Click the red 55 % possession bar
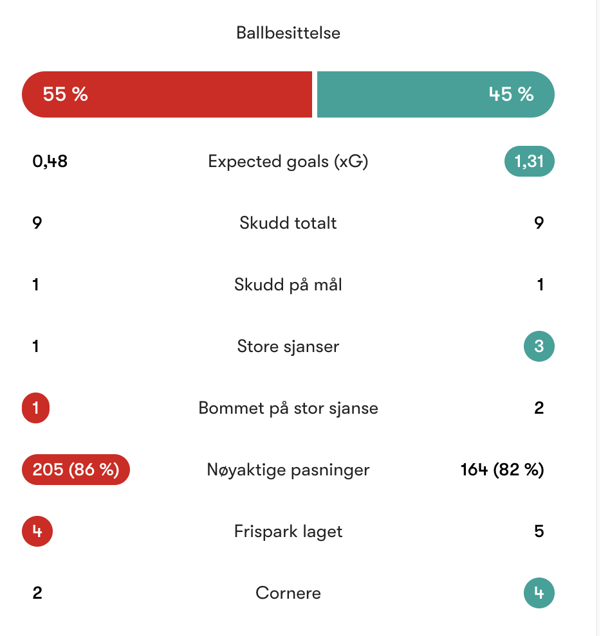Image resolution: width=600 pixels, height=636 pixels. click(167, 95)
